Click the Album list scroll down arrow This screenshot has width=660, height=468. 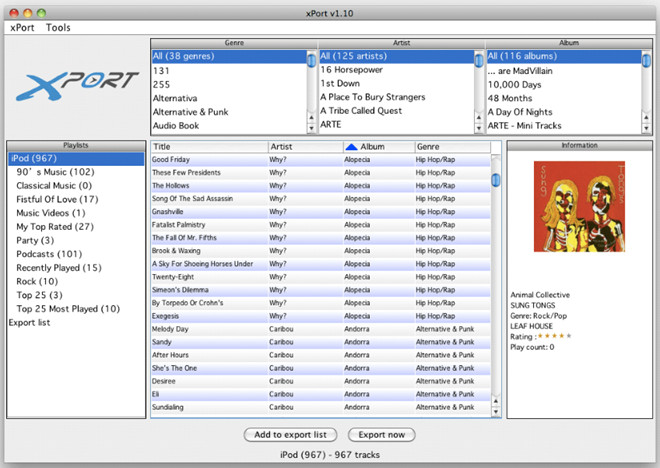(x=646, y=128)
